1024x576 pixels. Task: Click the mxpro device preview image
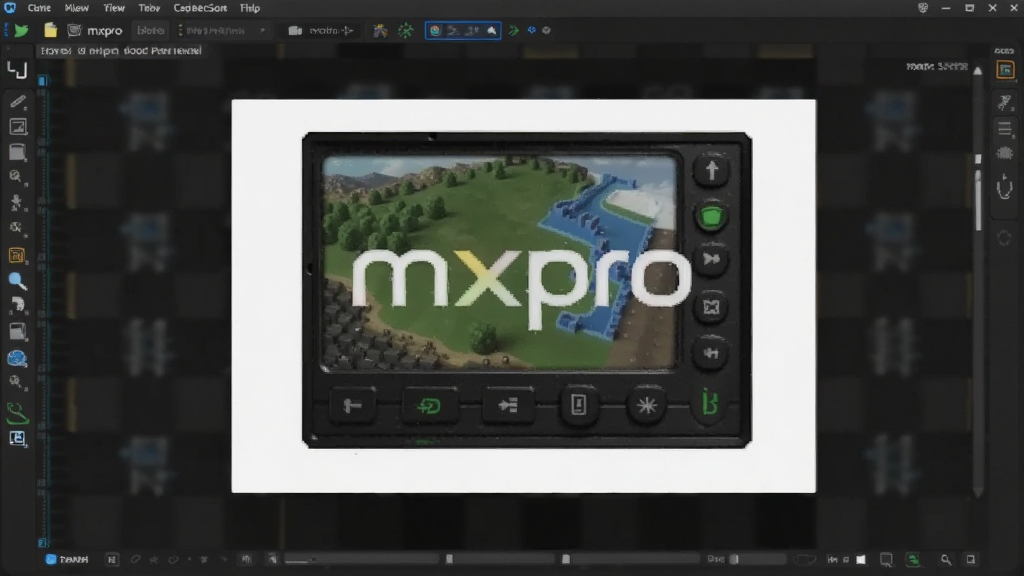(526, 290)
